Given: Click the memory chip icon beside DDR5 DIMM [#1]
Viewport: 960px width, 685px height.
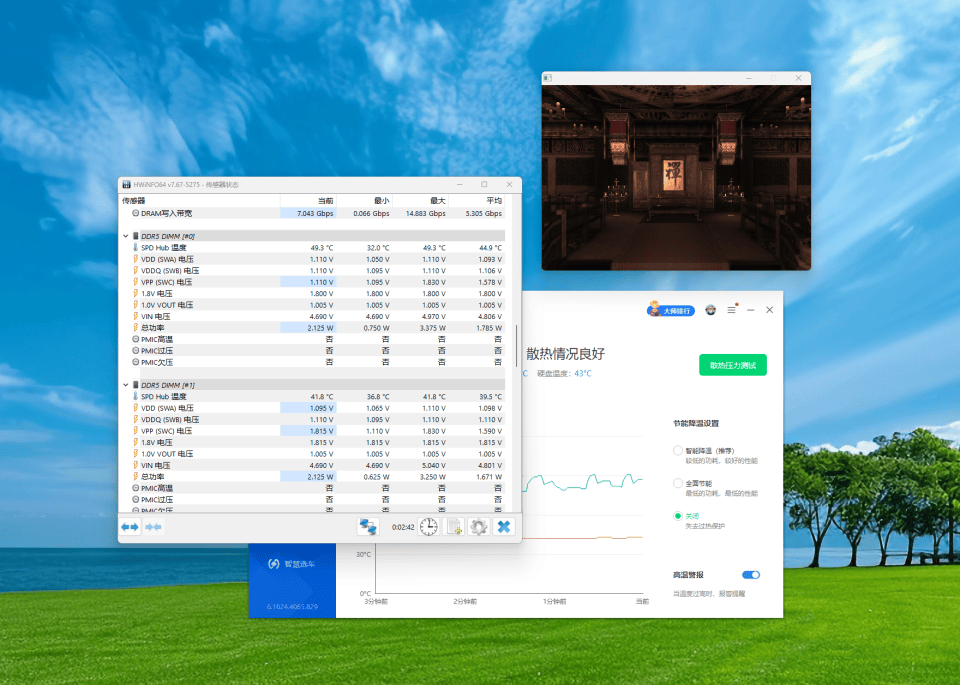Looking at the screenshot, I should [x=135, y=385].
